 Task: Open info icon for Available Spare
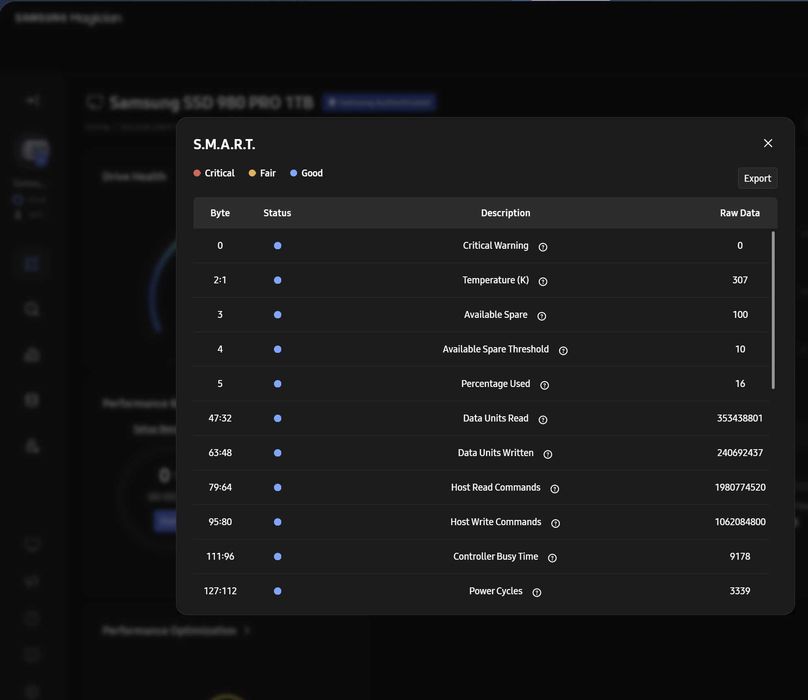[x=542, y=316]
